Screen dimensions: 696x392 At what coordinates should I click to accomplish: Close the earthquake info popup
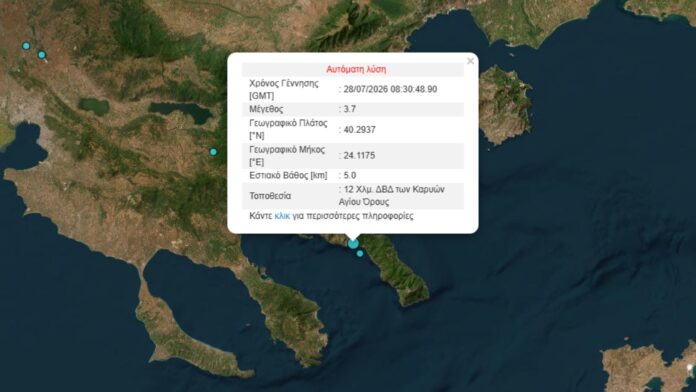coord(470,61)
